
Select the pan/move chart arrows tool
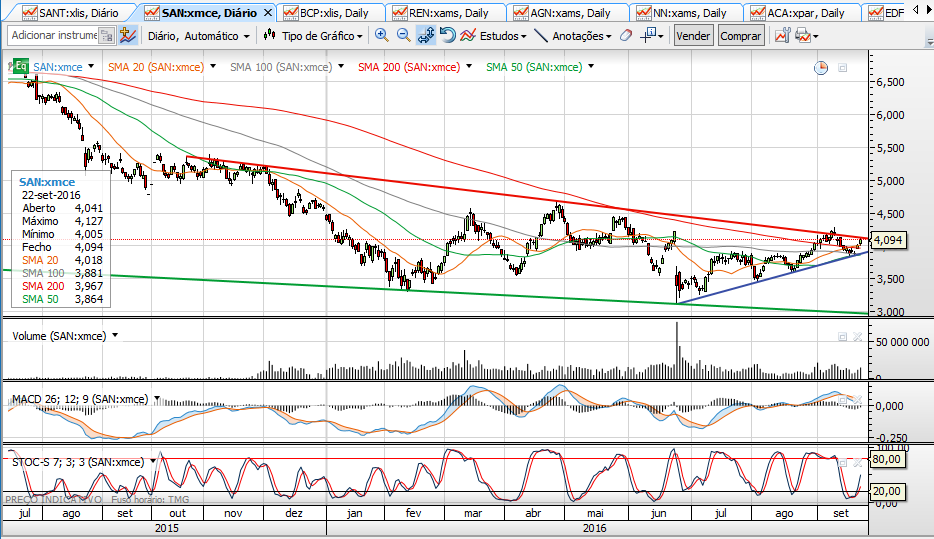[x=425, y=35]
